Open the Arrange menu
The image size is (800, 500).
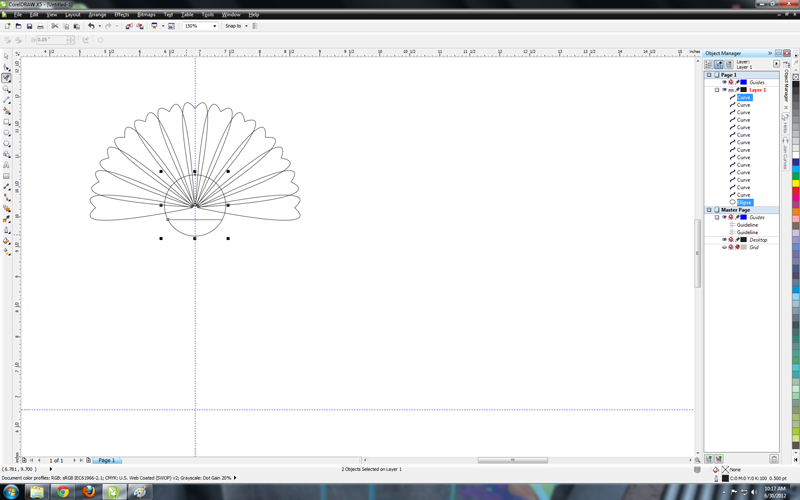click(97, 15)
